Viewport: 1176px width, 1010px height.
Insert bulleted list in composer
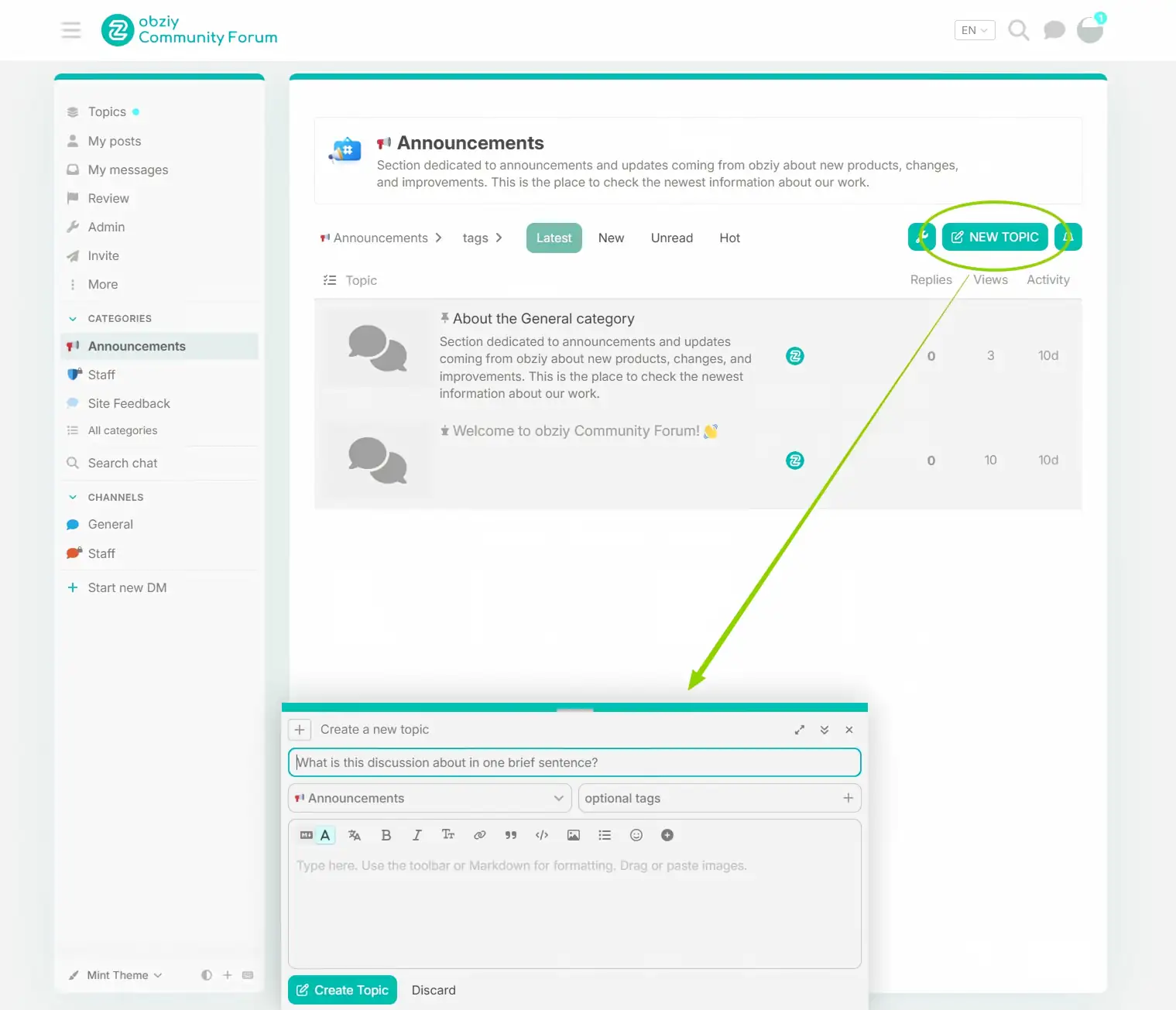click(x=605, y=835)
